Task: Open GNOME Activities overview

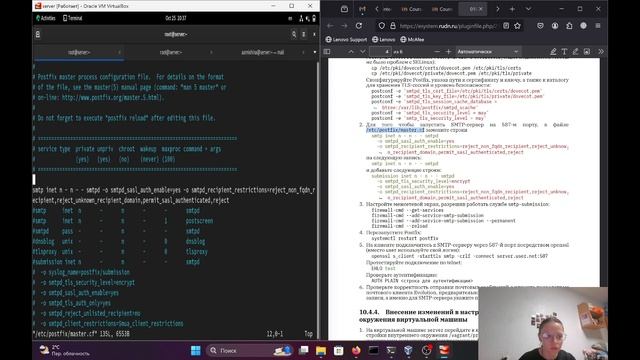Action: (45, 18)
